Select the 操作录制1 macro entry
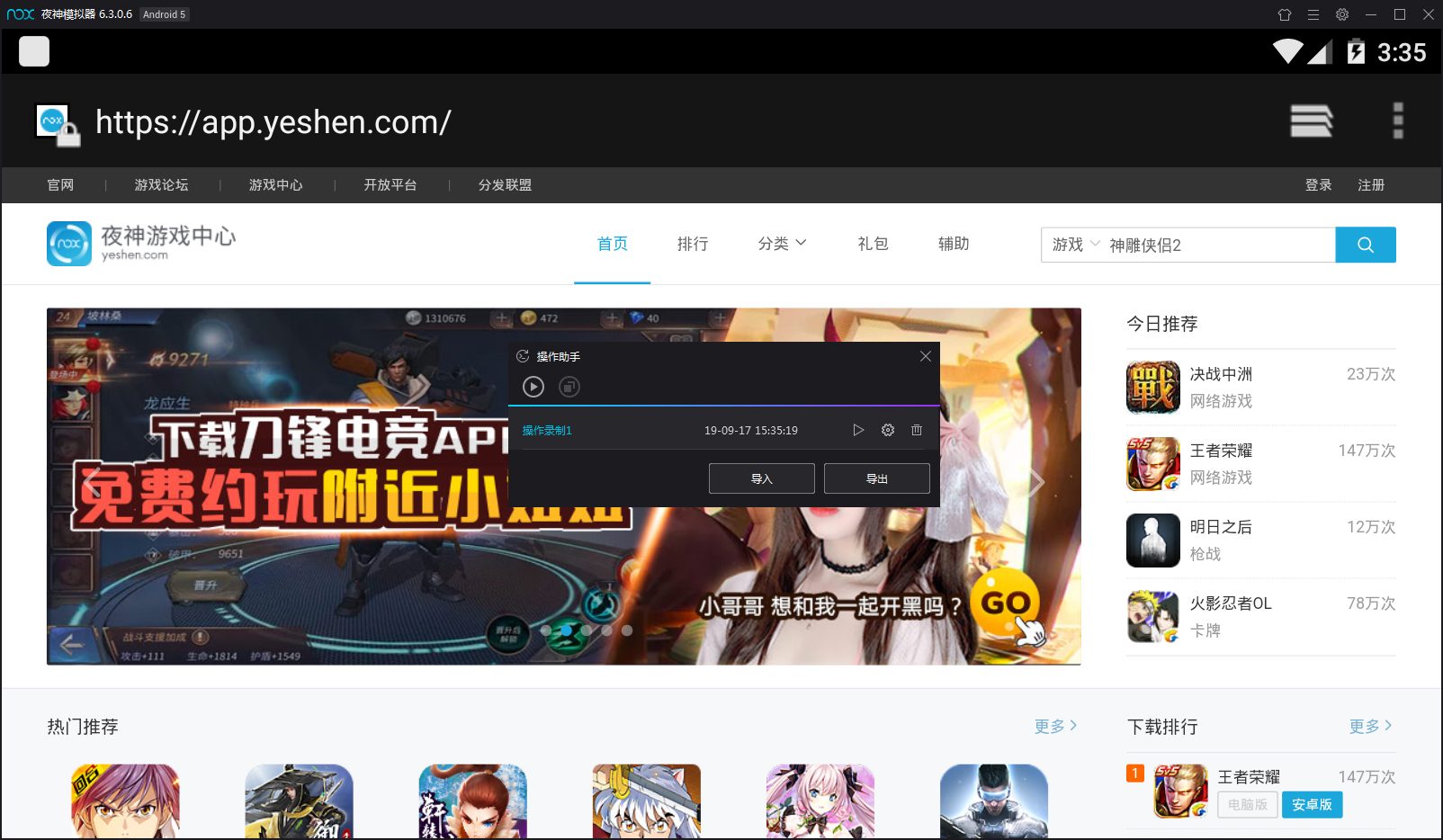The image size is (1443, 840). pos(547,431)
